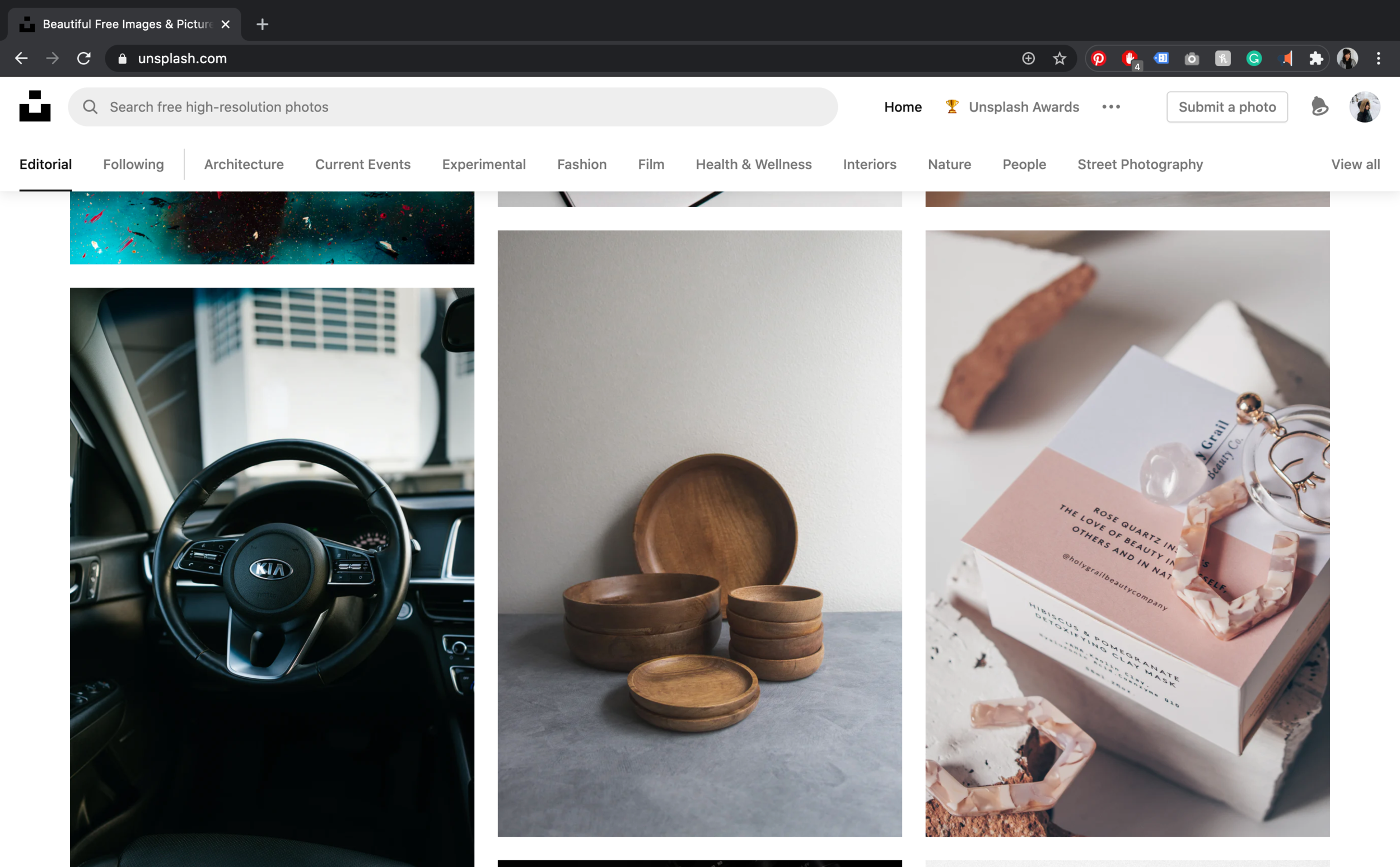Open the notifications bell icon
This screenshot has height=867, width=1400.
(1319, 107)
